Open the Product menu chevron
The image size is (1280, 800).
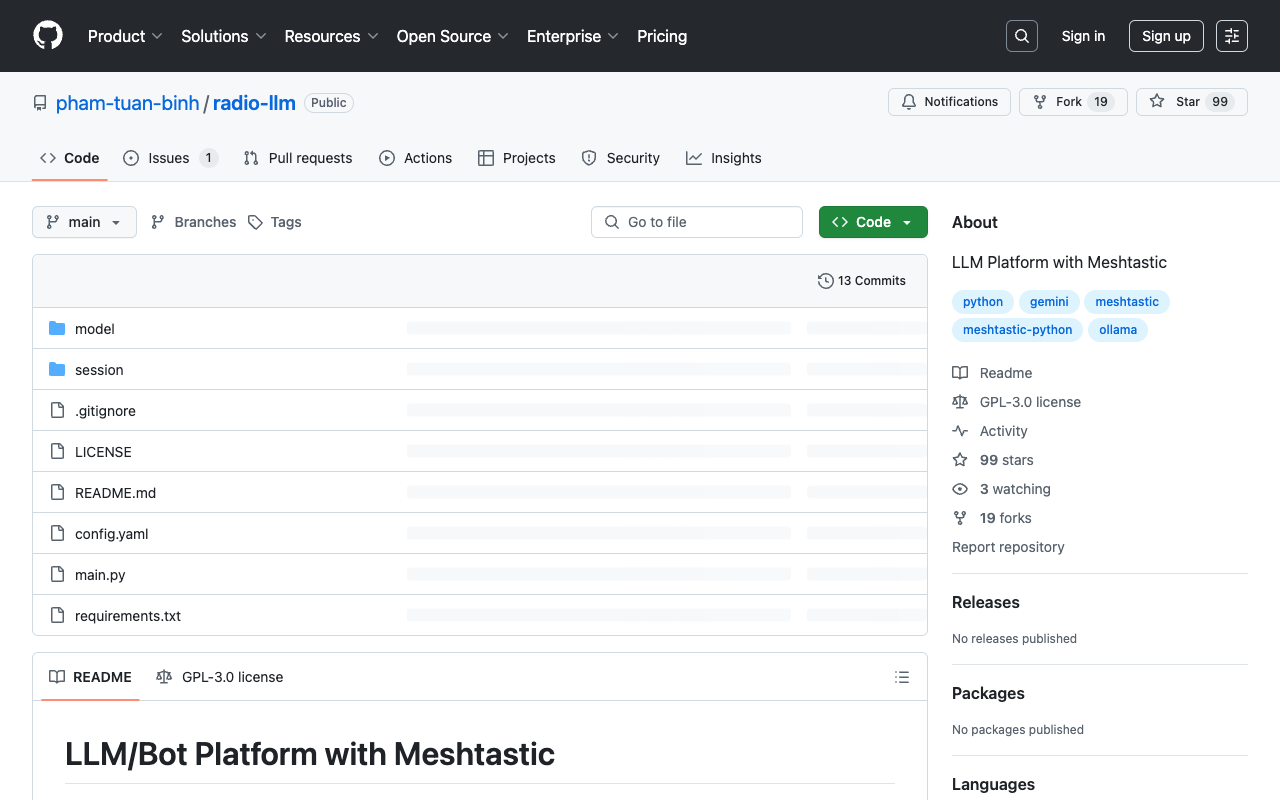(x=158, y=36)
